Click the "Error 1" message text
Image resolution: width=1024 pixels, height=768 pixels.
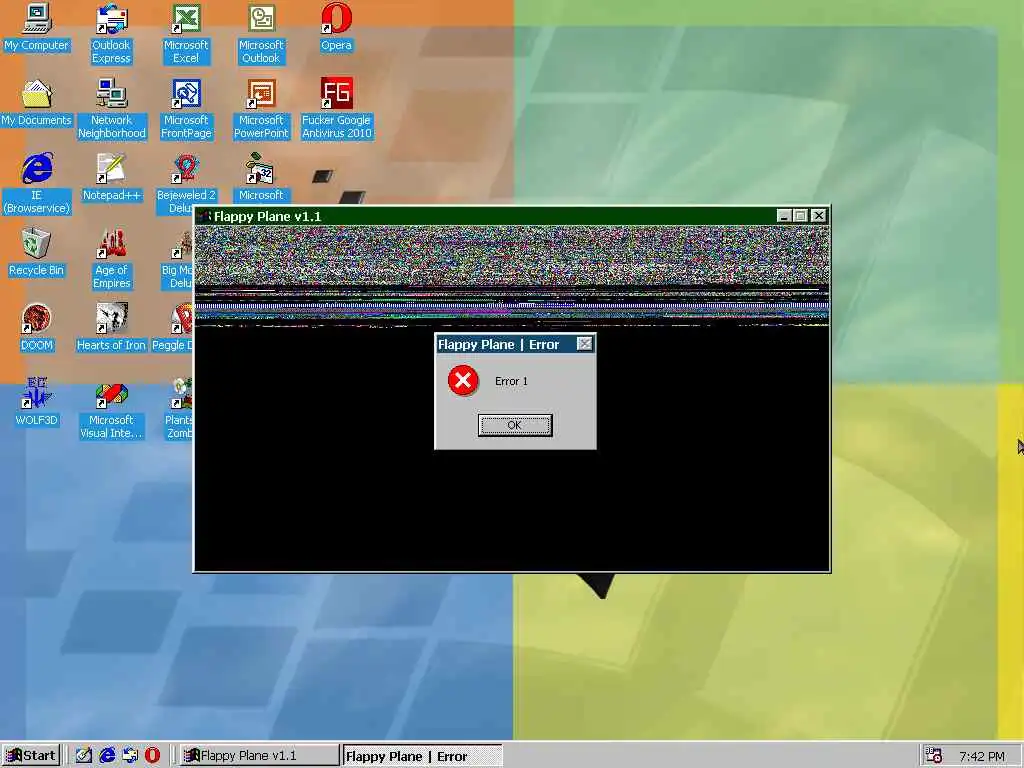(x=511, y=381)
